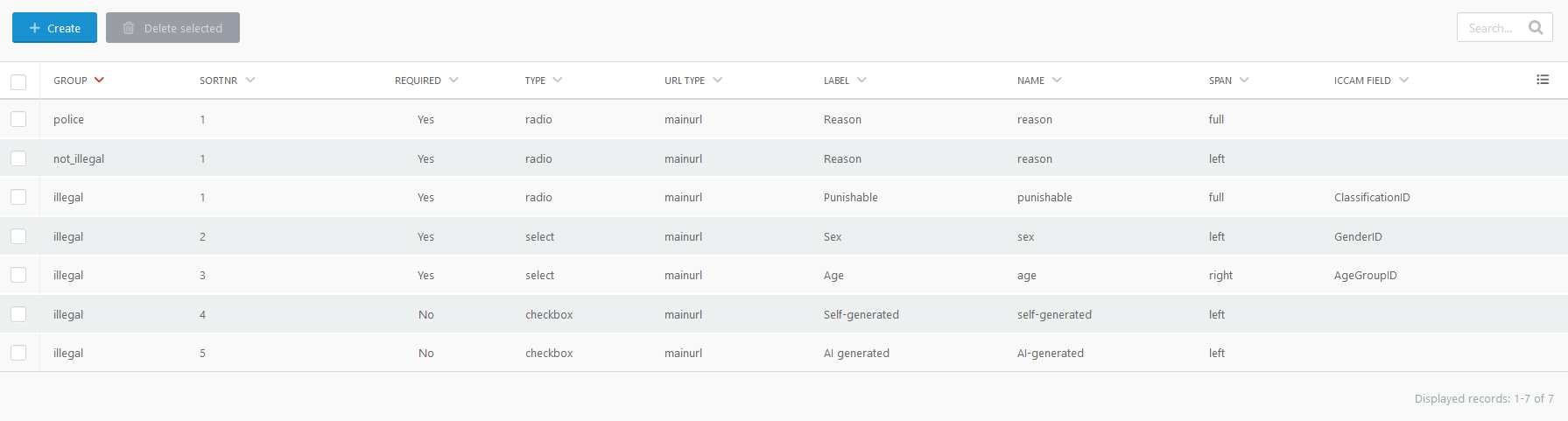Select the not_illegal row checkbox
This screenshot has height=421, width=1568.
coord(18,158)
